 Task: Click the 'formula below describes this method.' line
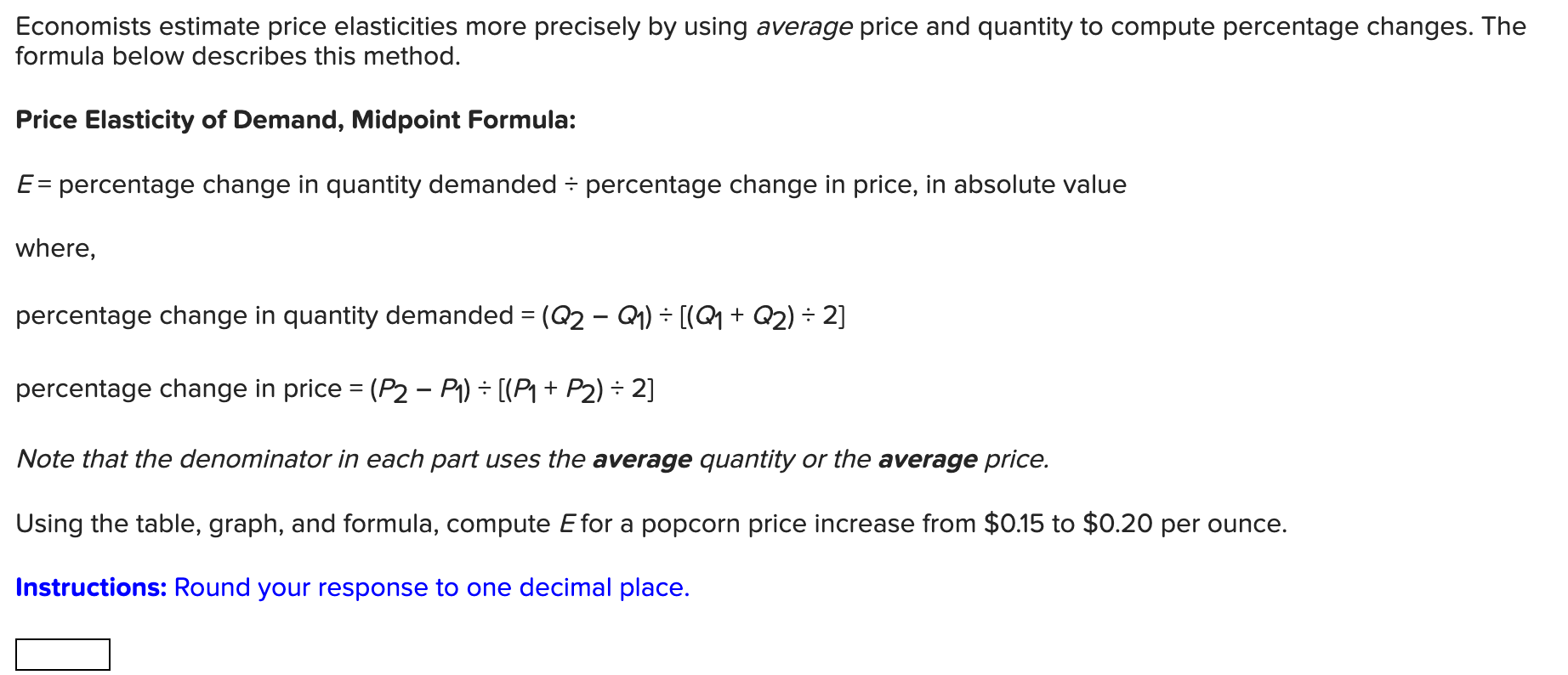coord(238,57)
